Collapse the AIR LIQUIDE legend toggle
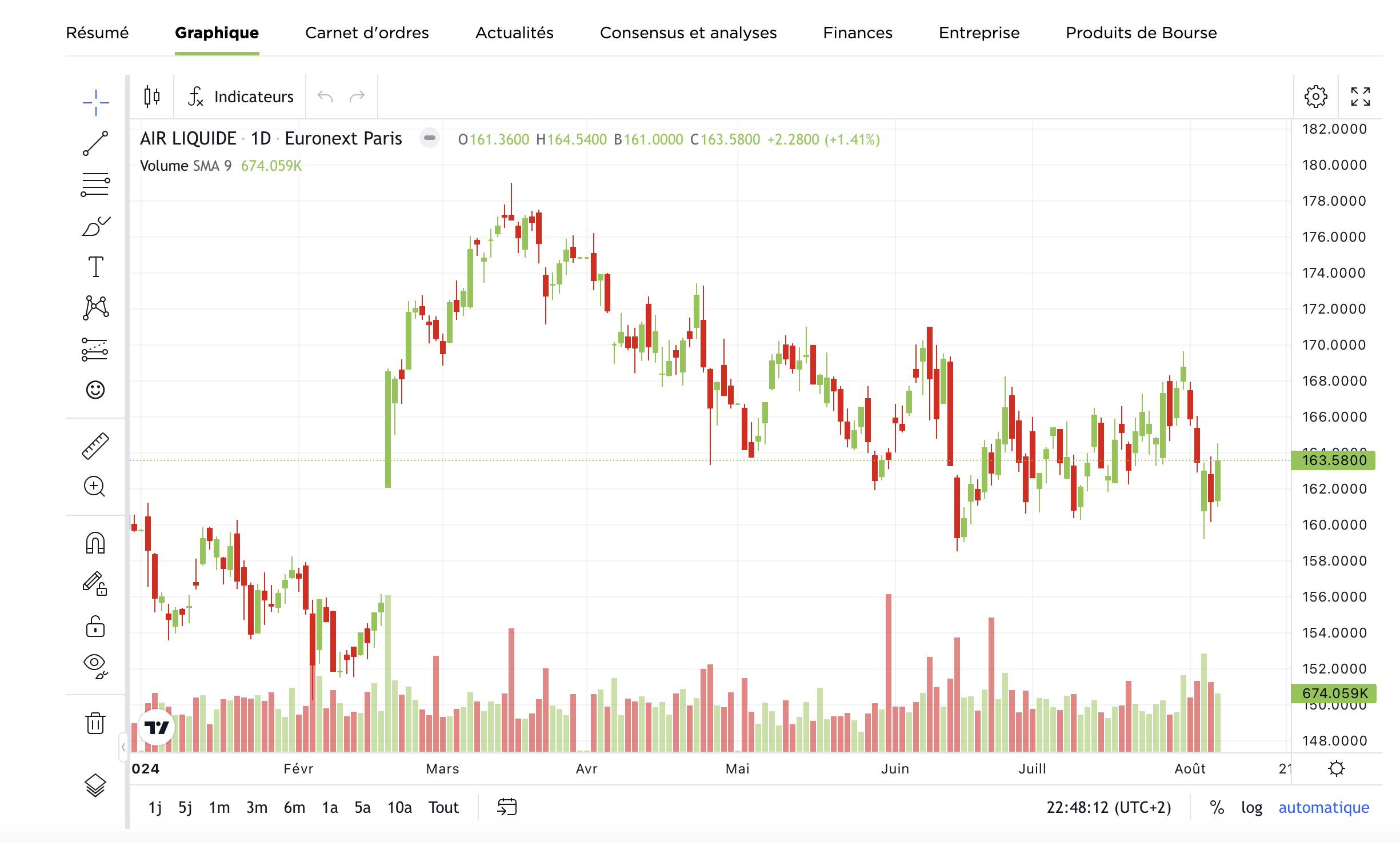Image resolution: width=1400 pixels, height=842 pixels. coord(430,138)
